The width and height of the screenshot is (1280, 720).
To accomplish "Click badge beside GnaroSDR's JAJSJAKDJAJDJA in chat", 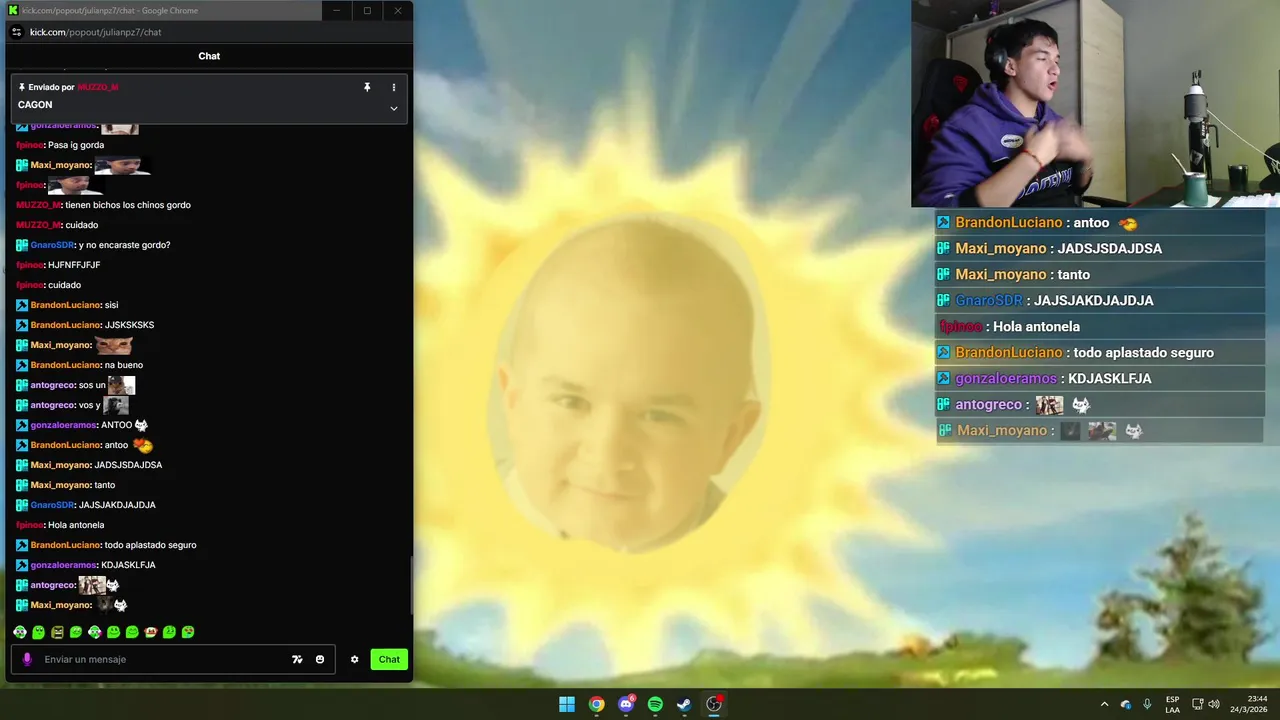I will pos(22,505).
